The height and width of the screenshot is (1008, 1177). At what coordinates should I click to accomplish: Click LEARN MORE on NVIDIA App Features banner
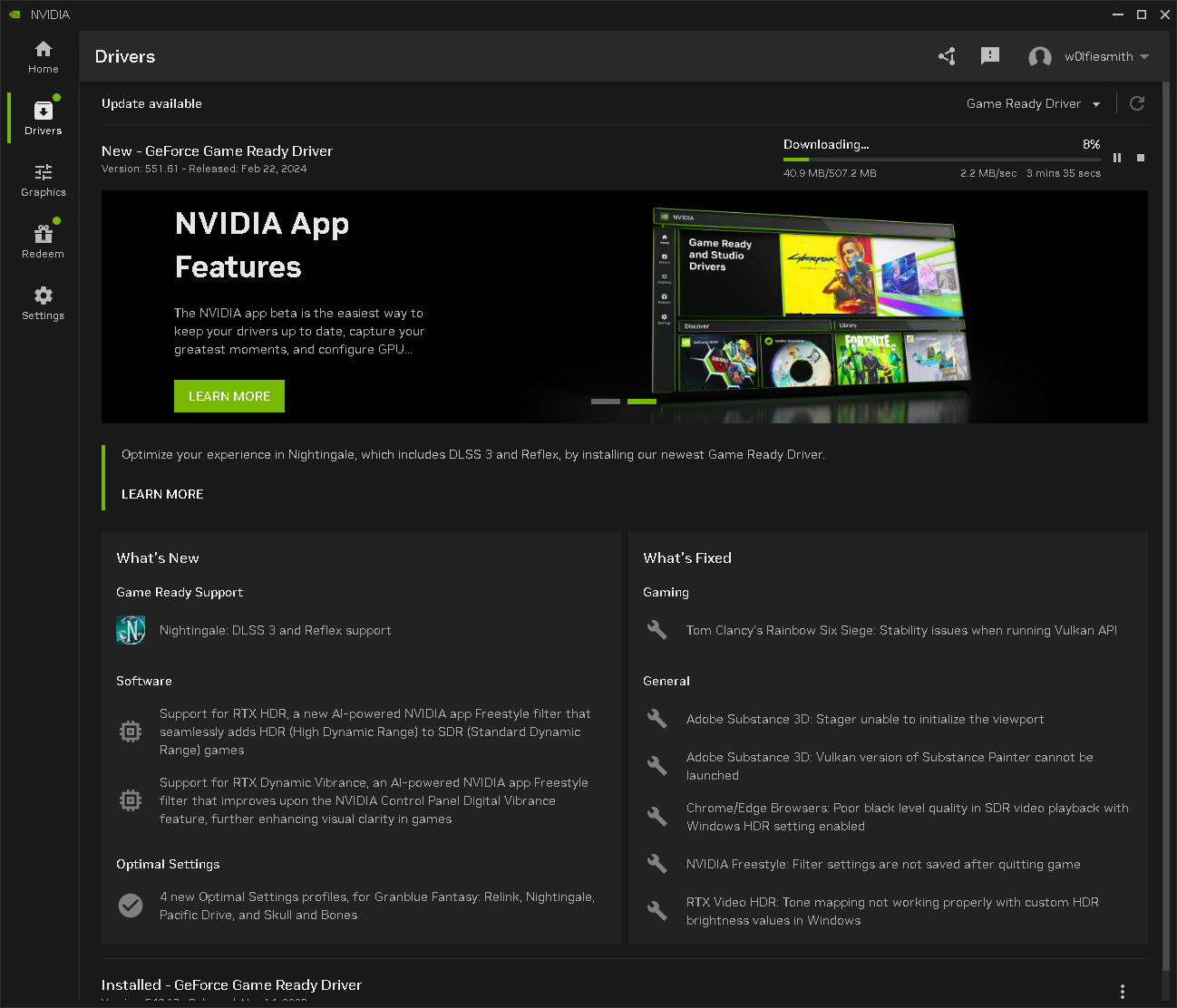coord(229,396)
